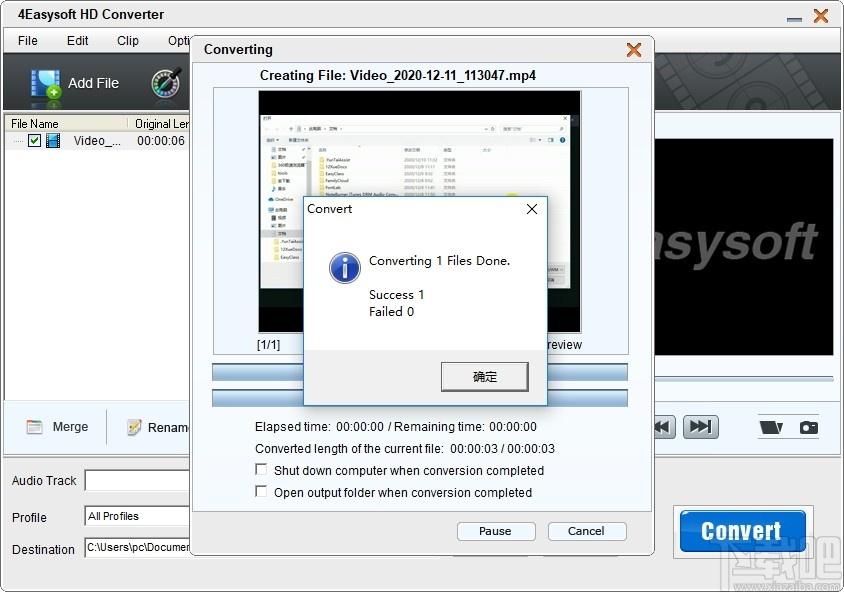The image size is (844, 592).
Task: Click the big blue Convert button
Action: pos(742,531)
